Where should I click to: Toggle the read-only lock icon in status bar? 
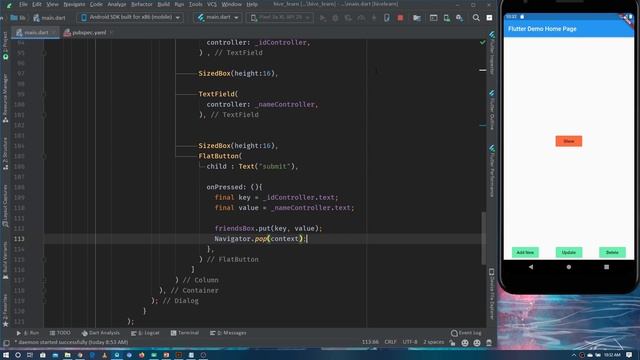click(x=452, y=343)
